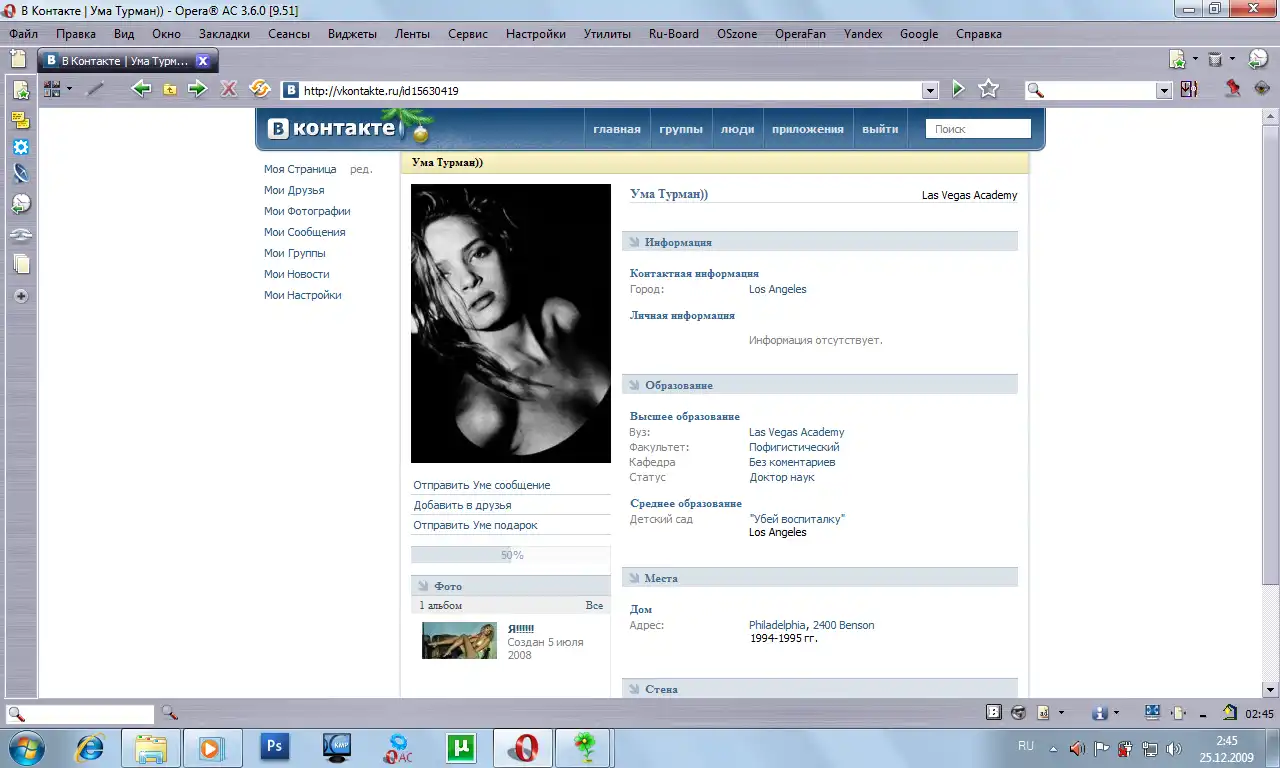
Task: Bookmark page with the star icon
Action: tap(989, 89)
